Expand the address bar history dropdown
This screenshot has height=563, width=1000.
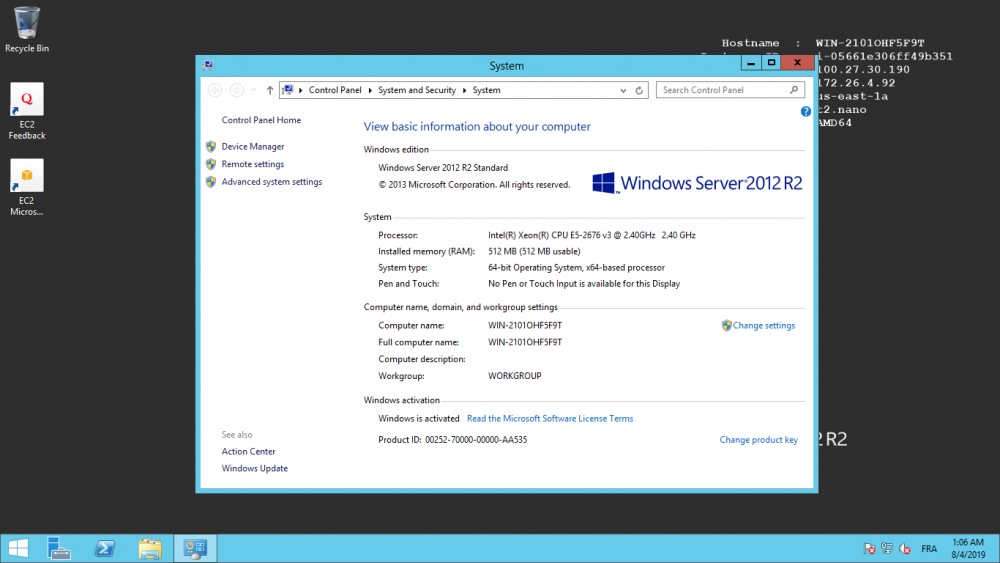623,91
